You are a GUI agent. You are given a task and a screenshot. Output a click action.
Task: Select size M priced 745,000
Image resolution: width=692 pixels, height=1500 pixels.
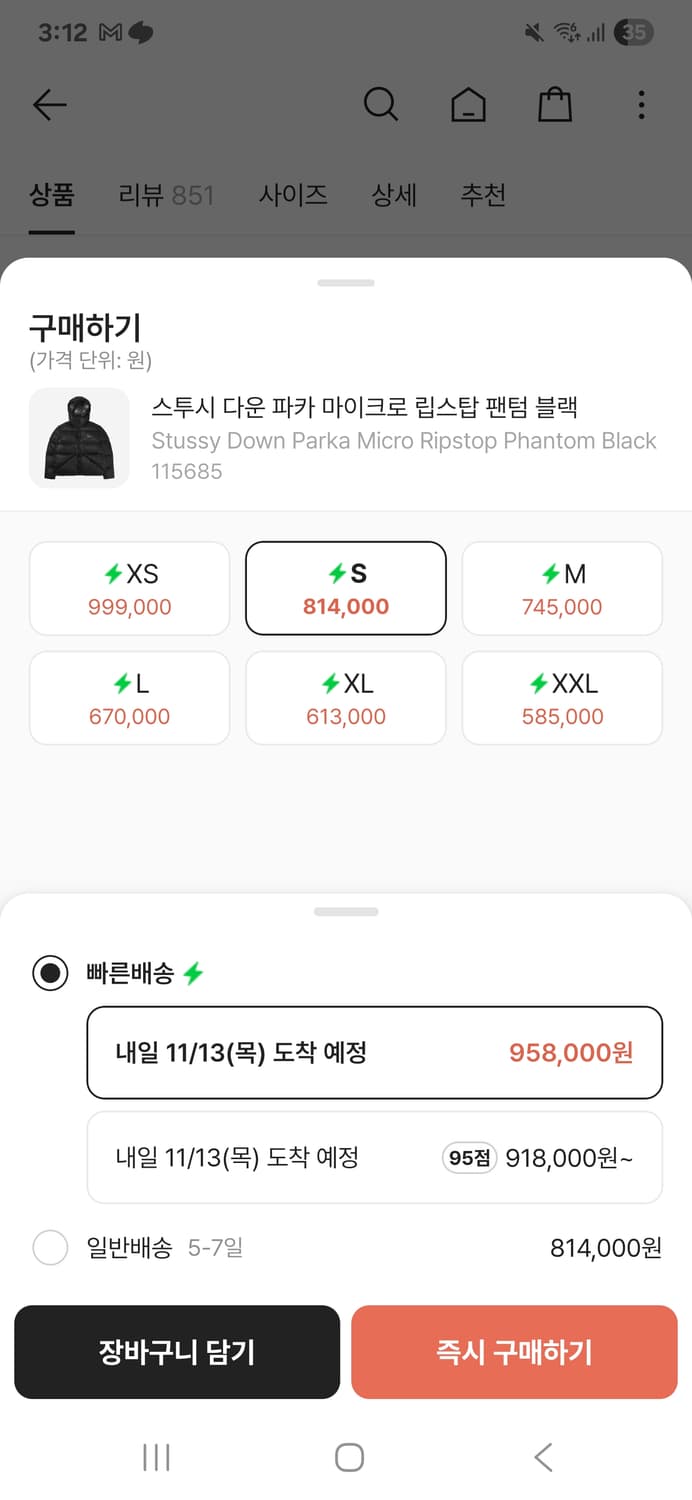coord(562,588)
